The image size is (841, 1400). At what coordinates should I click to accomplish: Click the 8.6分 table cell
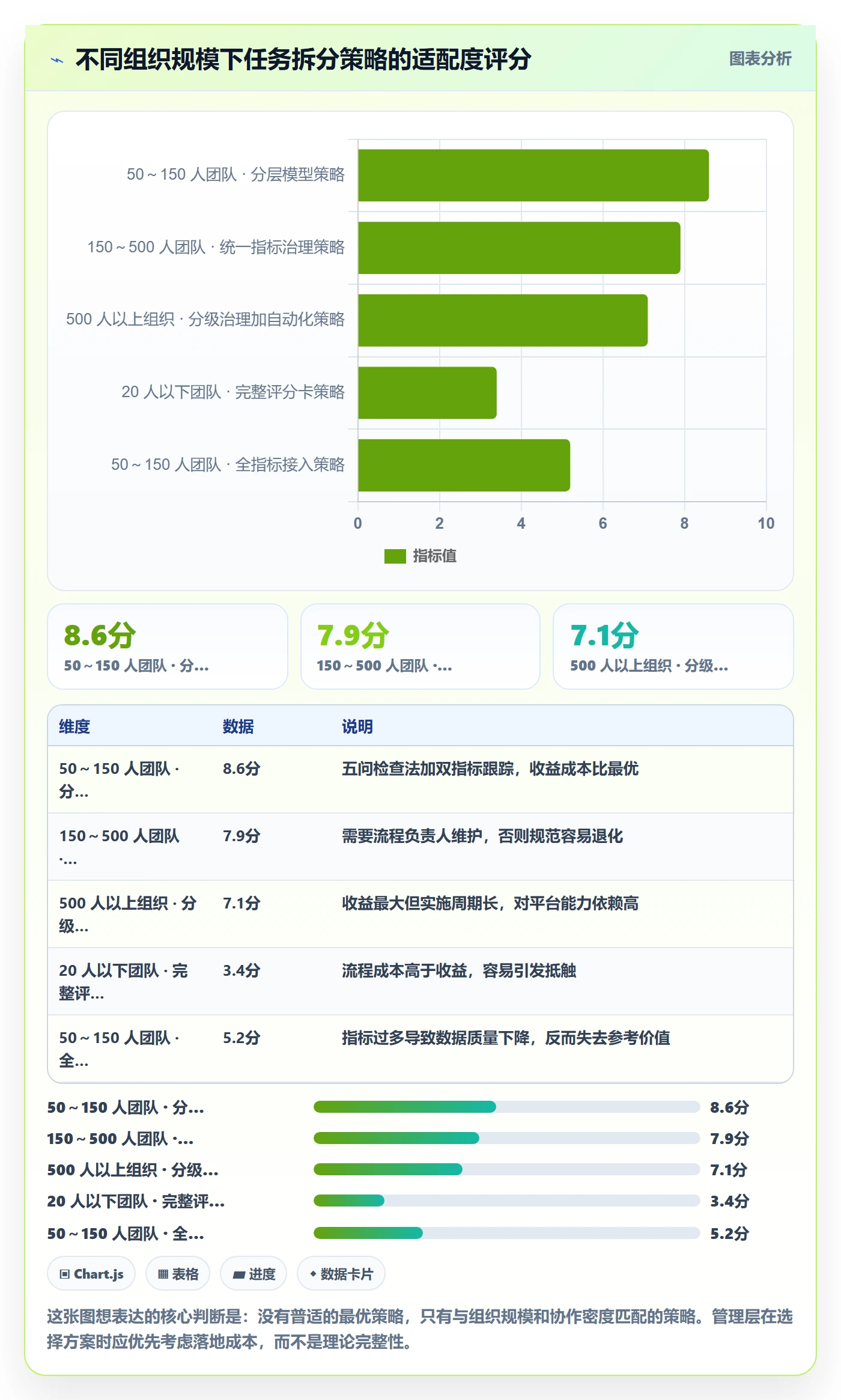(x=241, y=768)
